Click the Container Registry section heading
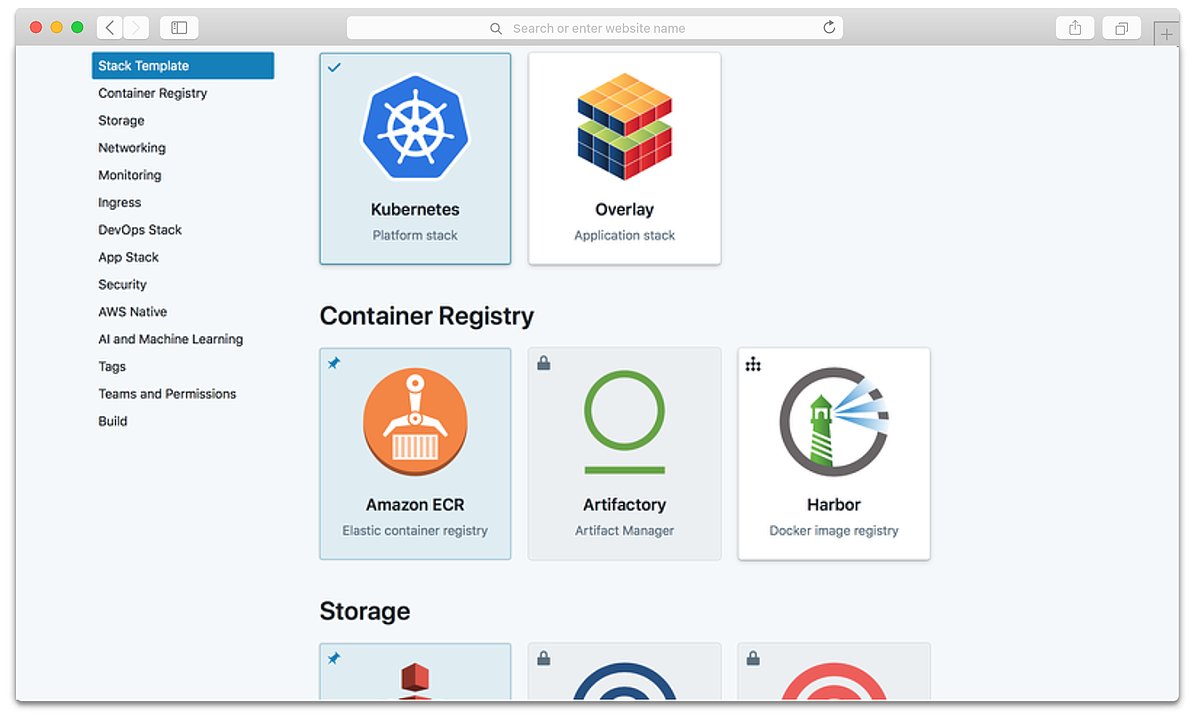The image size is (1199, 718). 427,316
